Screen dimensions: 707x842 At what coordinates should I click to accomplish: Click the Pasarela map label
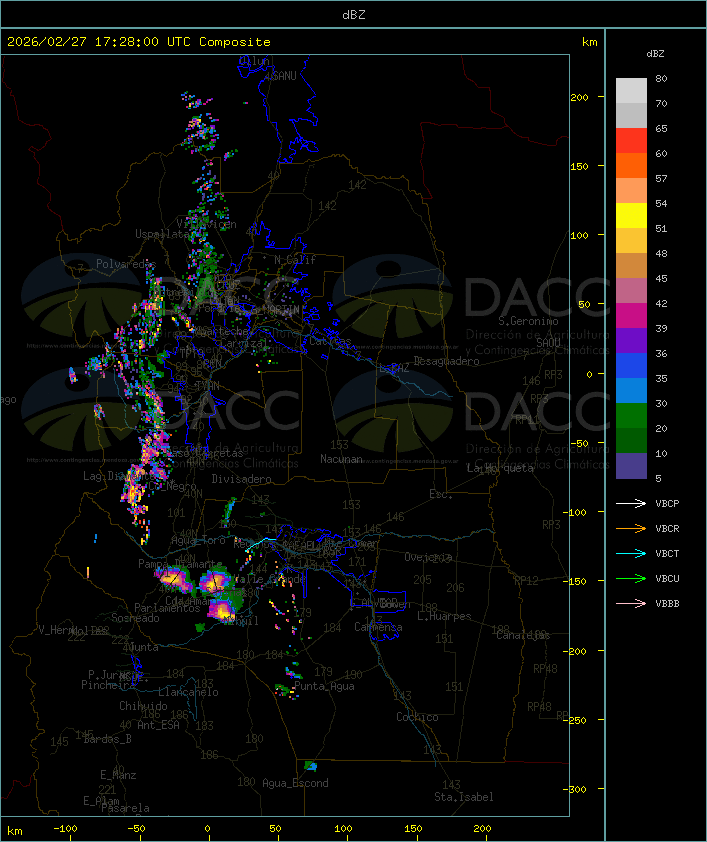tap(125, 808)
